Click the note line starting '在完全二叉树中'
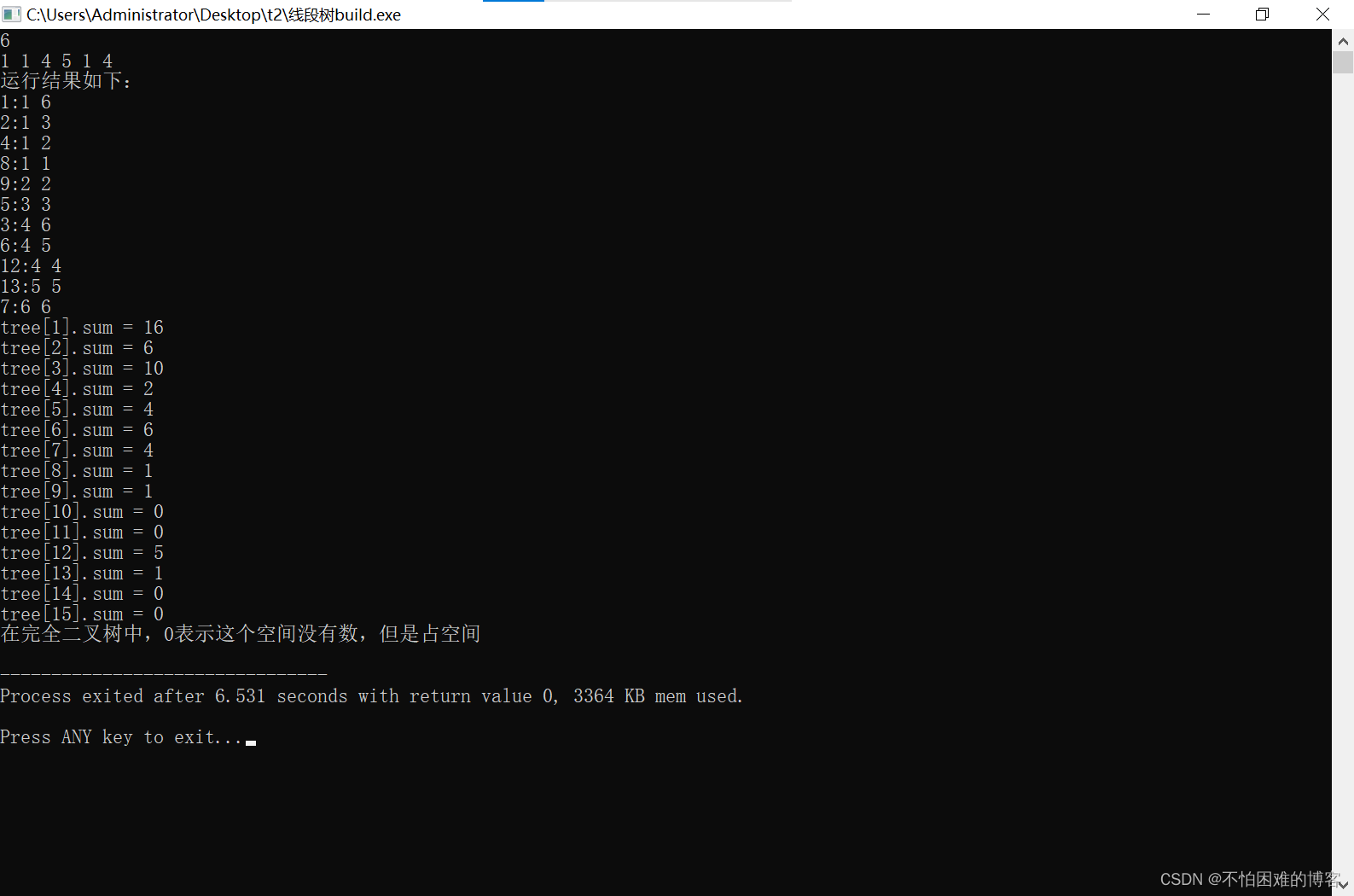 point(241,634)
